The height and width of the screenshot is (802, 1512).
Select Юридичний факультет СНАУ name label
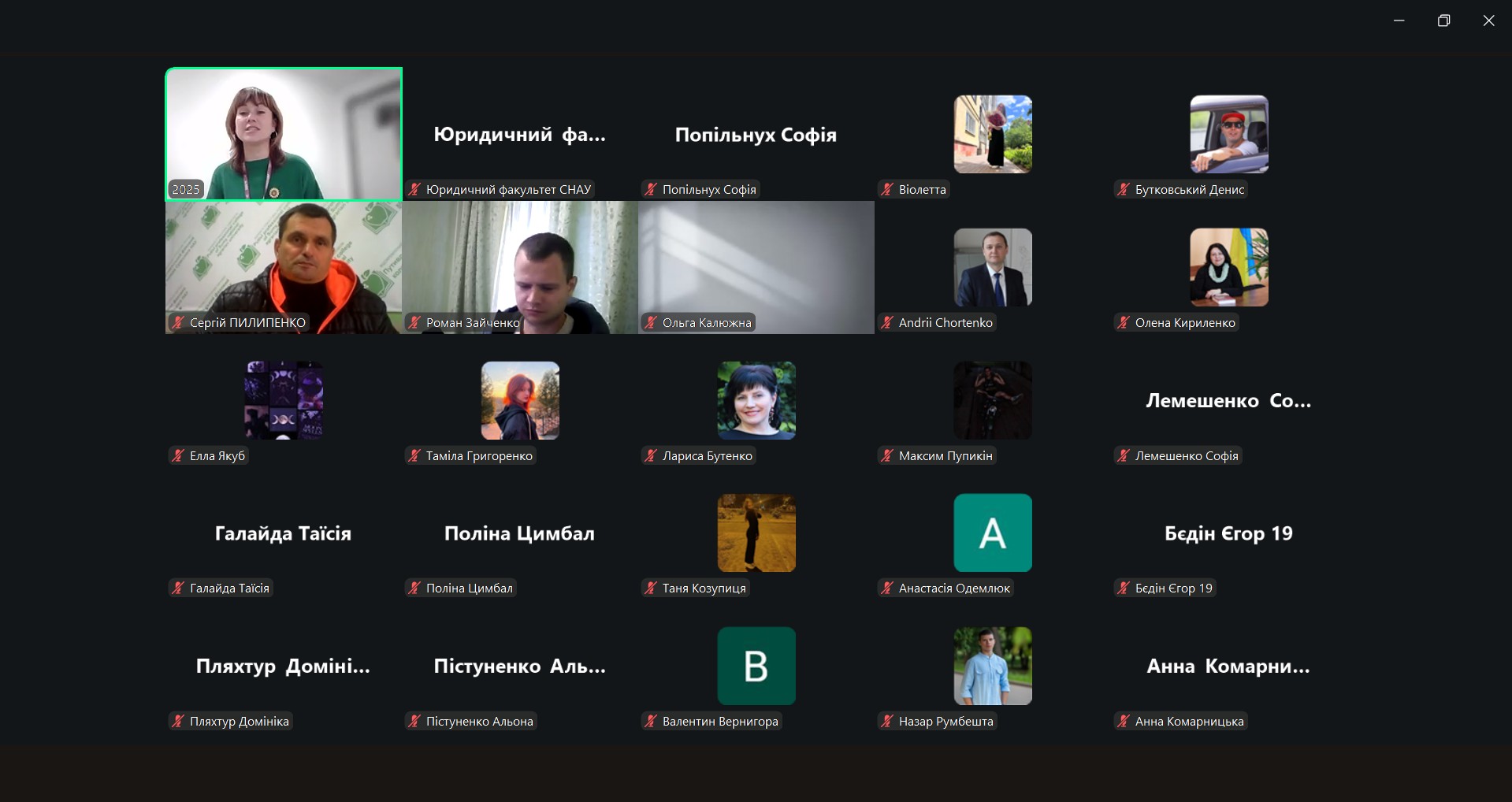click(x=508, y=190)
